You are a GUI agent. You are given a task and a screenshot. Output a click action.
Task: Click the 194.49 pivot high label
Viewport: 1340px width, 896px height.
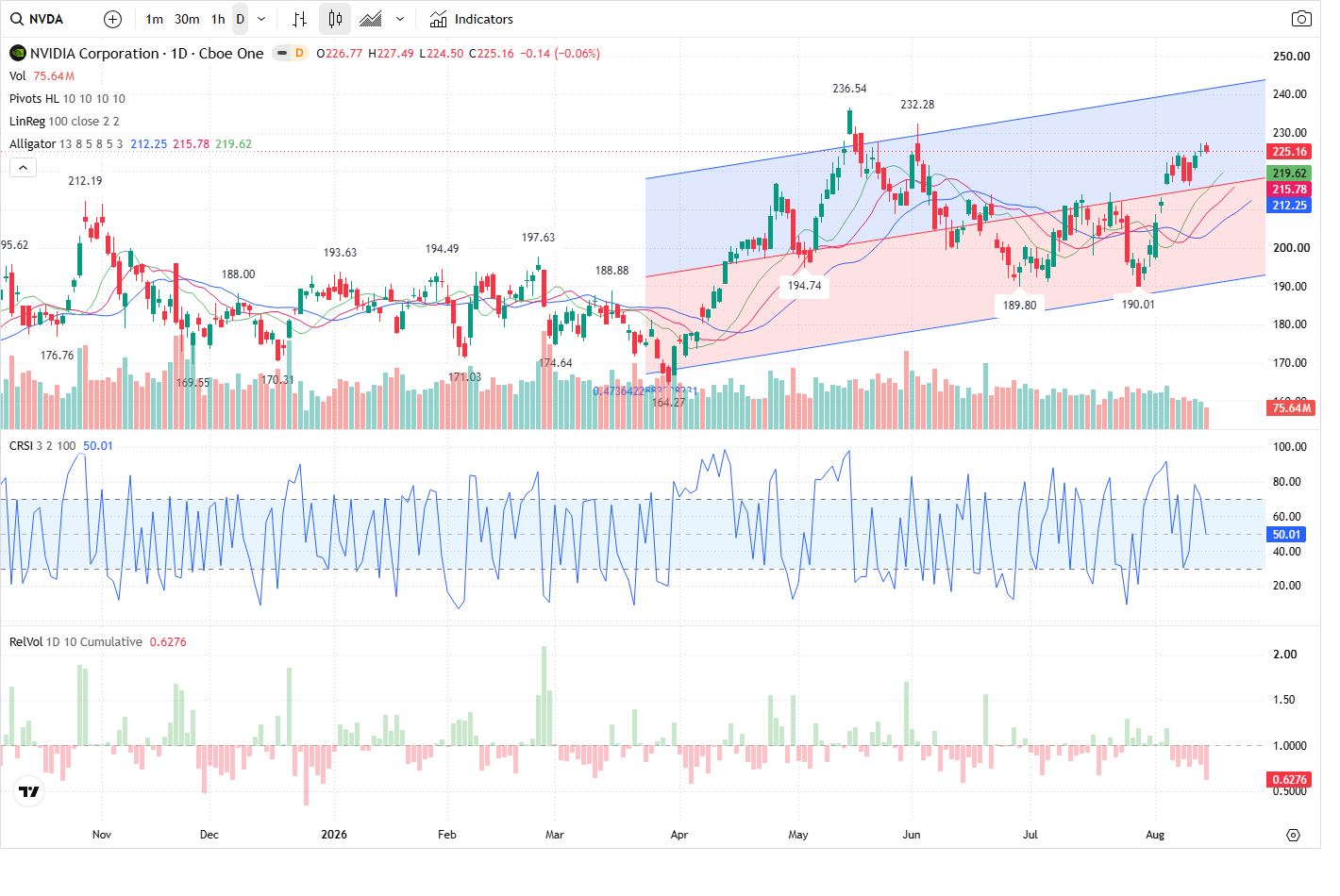tap(442, 249)
